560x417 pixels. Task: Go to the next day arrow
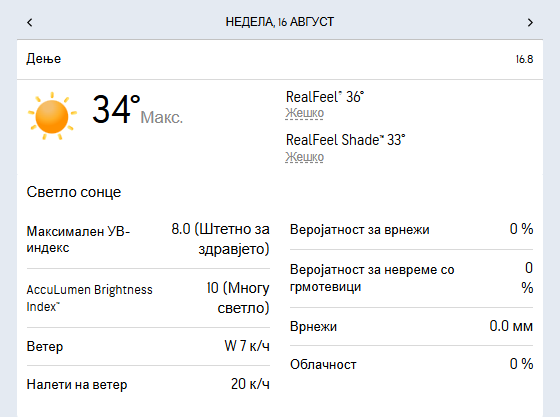(x=530, y=22)
